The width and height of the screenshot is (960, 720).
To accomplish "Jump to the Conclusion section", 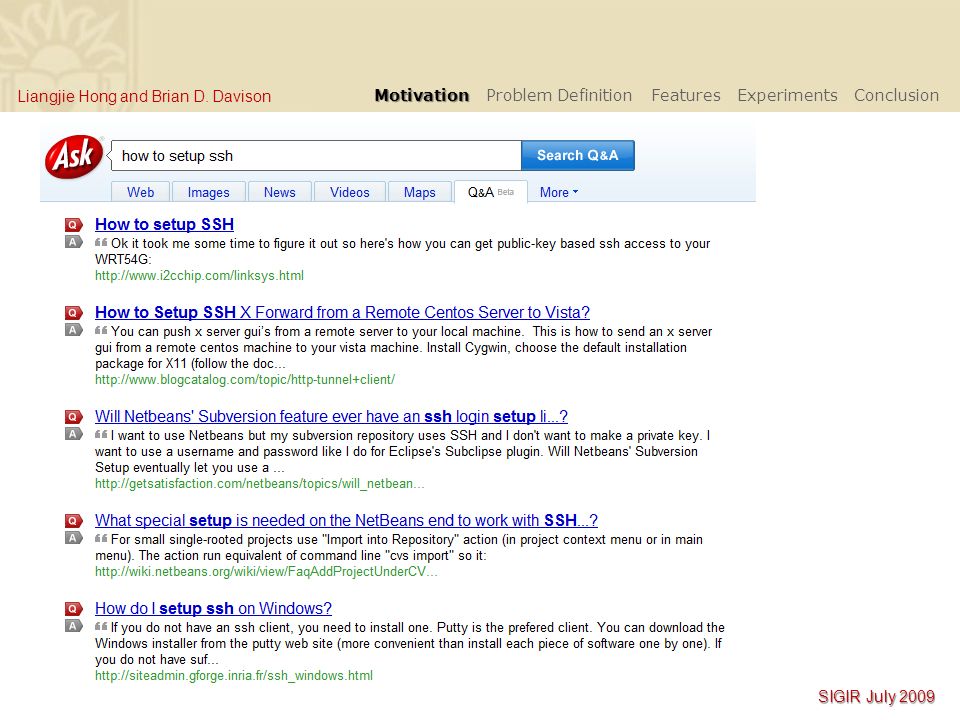I will click(896, 96).
